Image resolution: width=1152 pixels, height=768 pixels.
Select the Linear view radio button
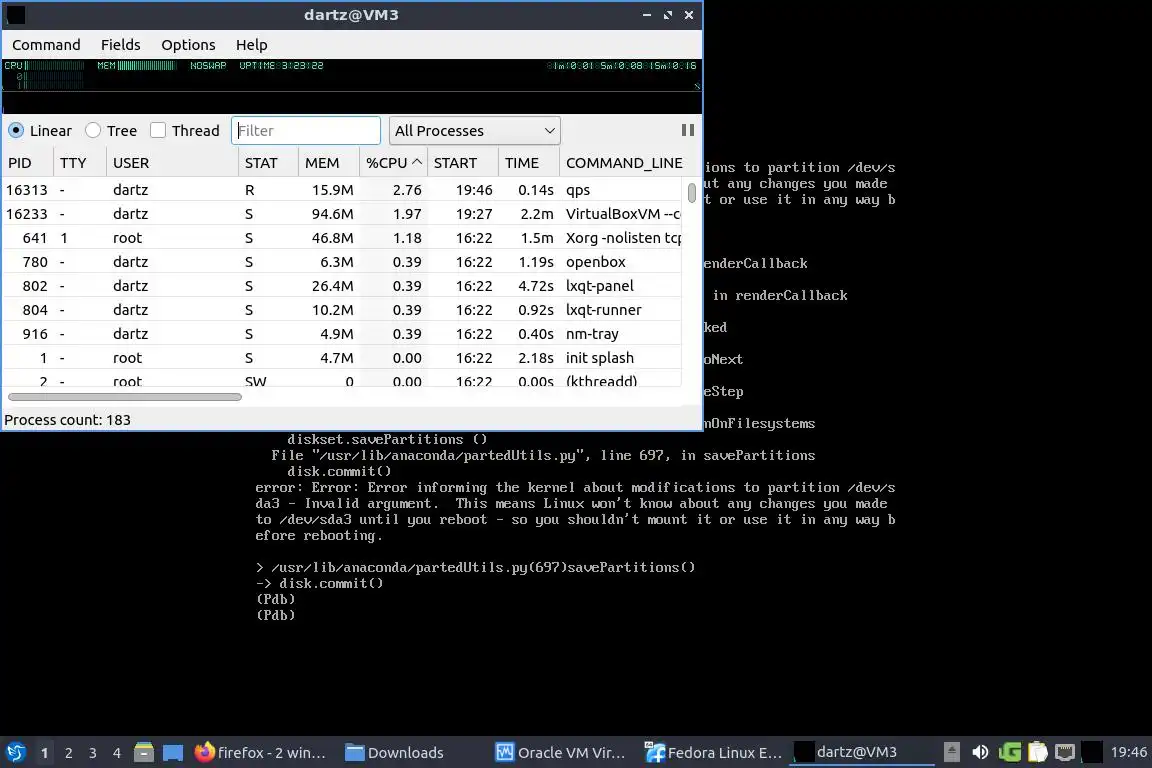16,130
